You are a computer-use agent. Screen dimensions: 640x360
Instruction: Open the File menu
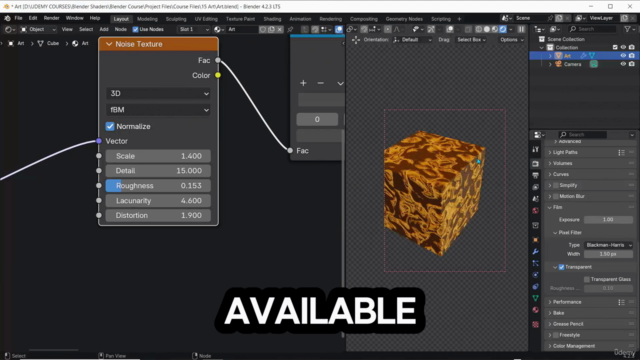coord(18,18)
